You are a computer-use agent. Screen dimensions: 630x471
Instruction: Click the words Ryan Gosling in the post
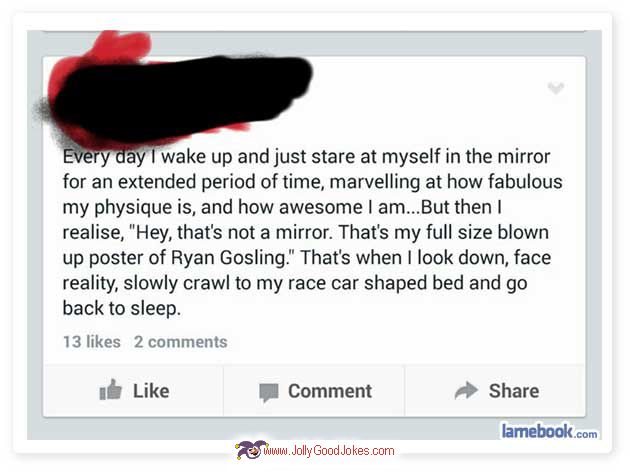pos(228,258)
